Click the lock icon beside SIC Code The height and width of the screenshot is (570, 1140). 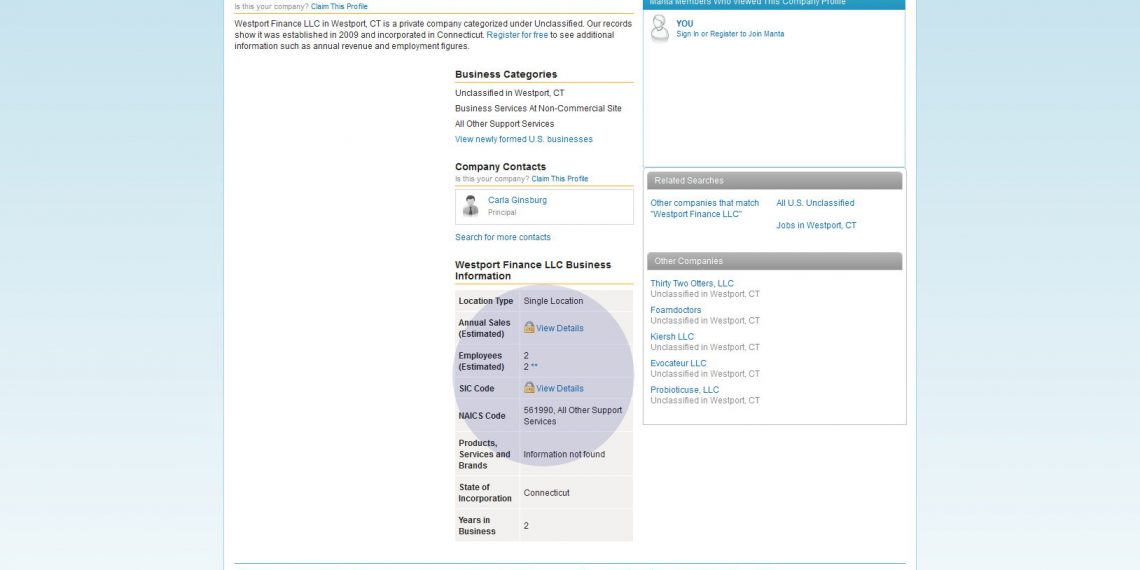click(529, 388)
